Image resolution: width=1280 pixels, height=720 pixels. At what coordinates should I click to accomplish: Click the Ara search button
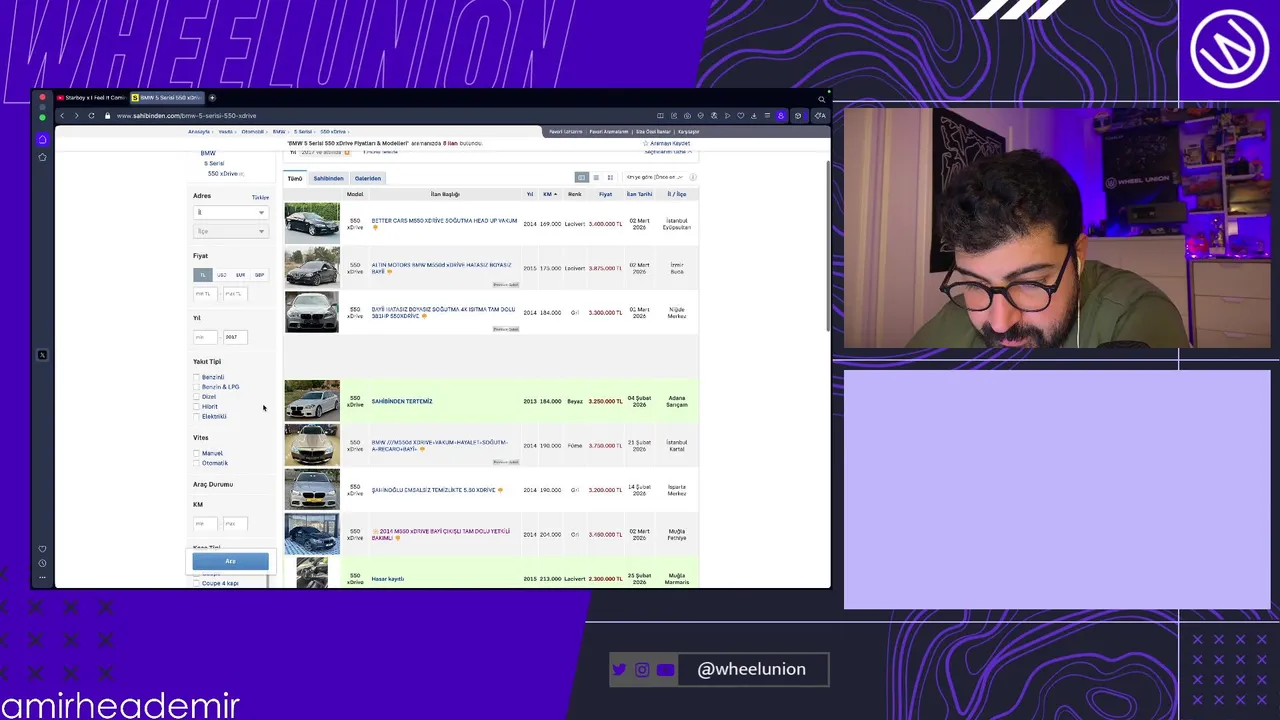[230, 562]
